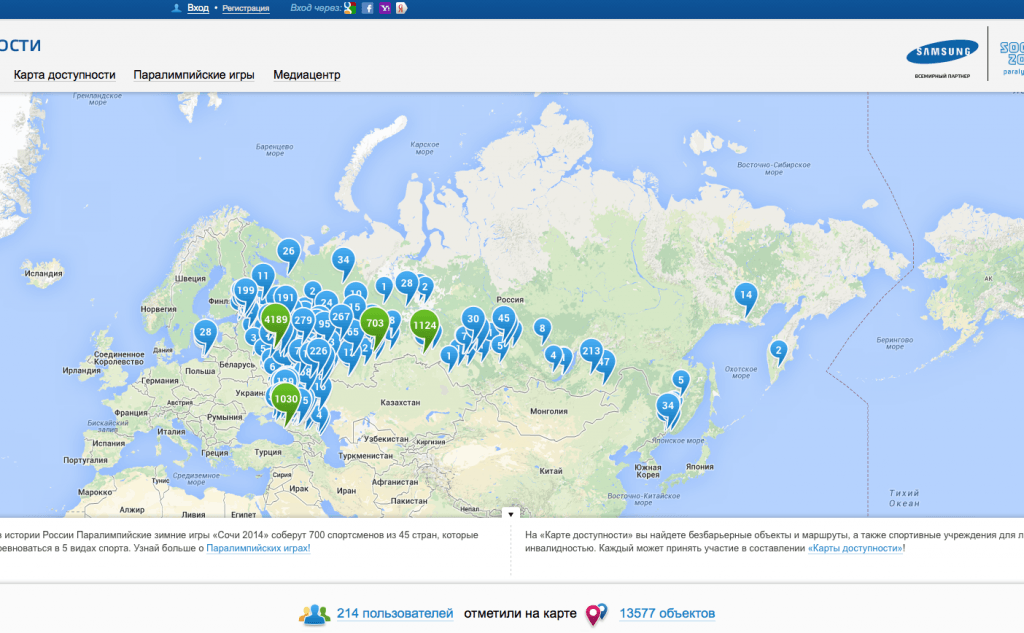
Task: Click the 214 пользователей link
Action: [394, 613]
